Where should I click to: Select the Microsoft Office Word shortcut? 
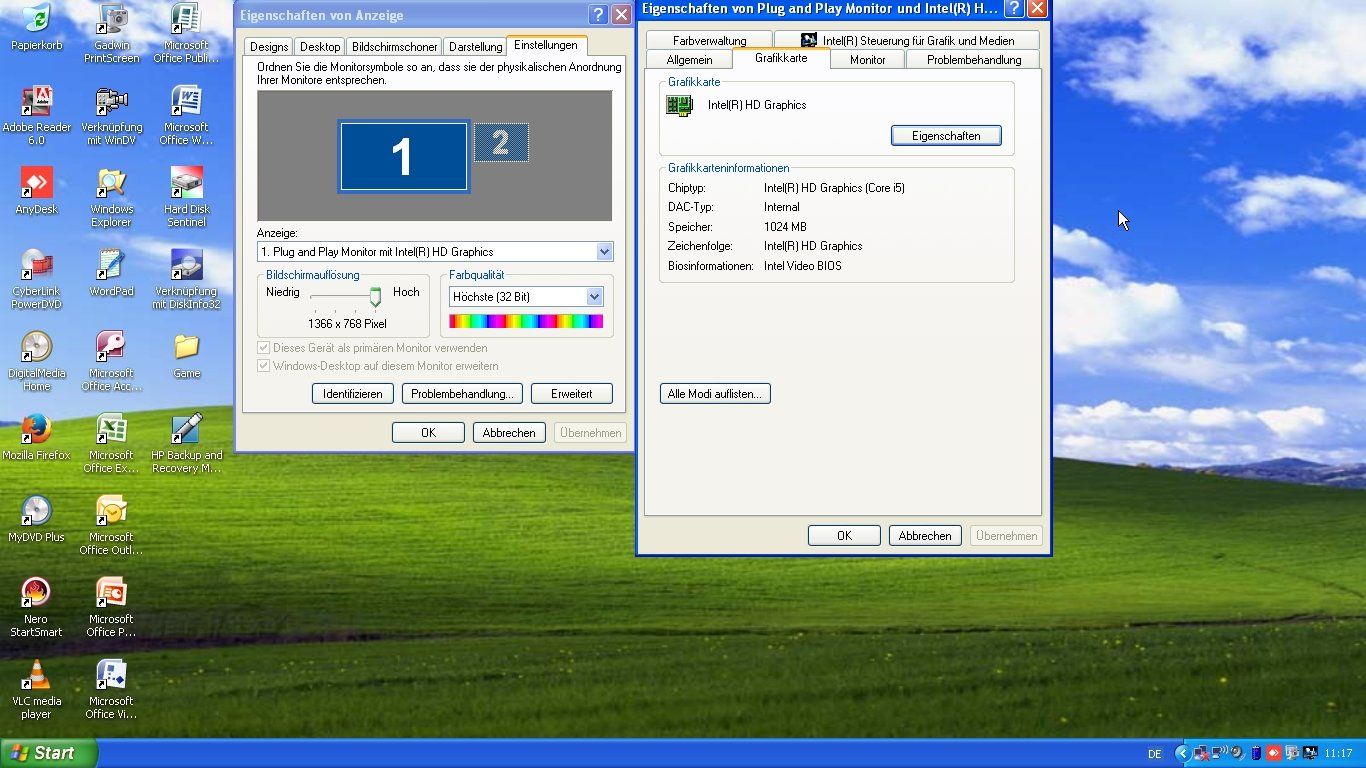(187, 116)
